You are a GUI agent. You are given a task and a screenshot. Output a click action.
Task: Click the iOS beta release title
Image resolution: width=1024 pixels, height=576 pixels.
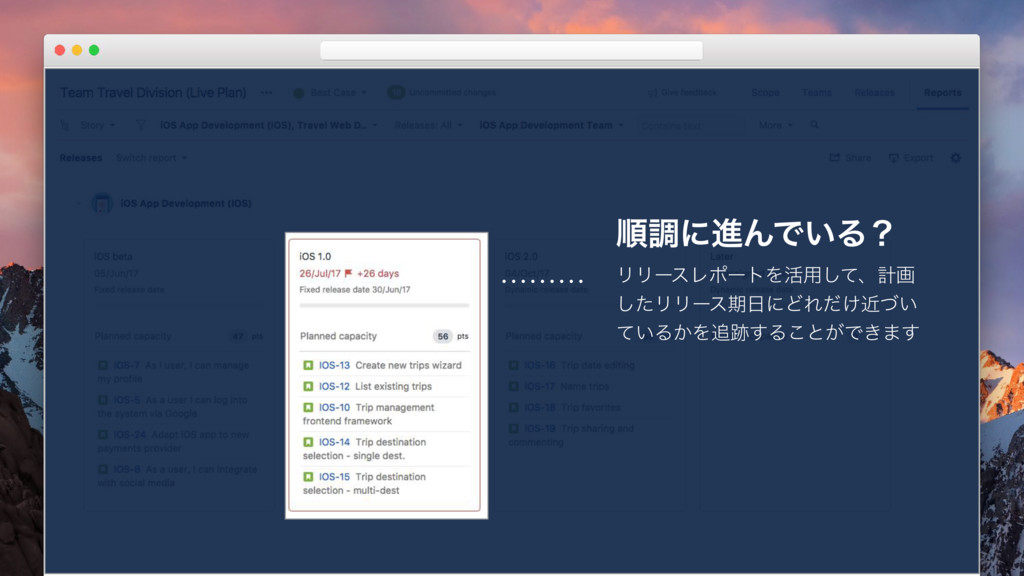click(x=113, y=256)
